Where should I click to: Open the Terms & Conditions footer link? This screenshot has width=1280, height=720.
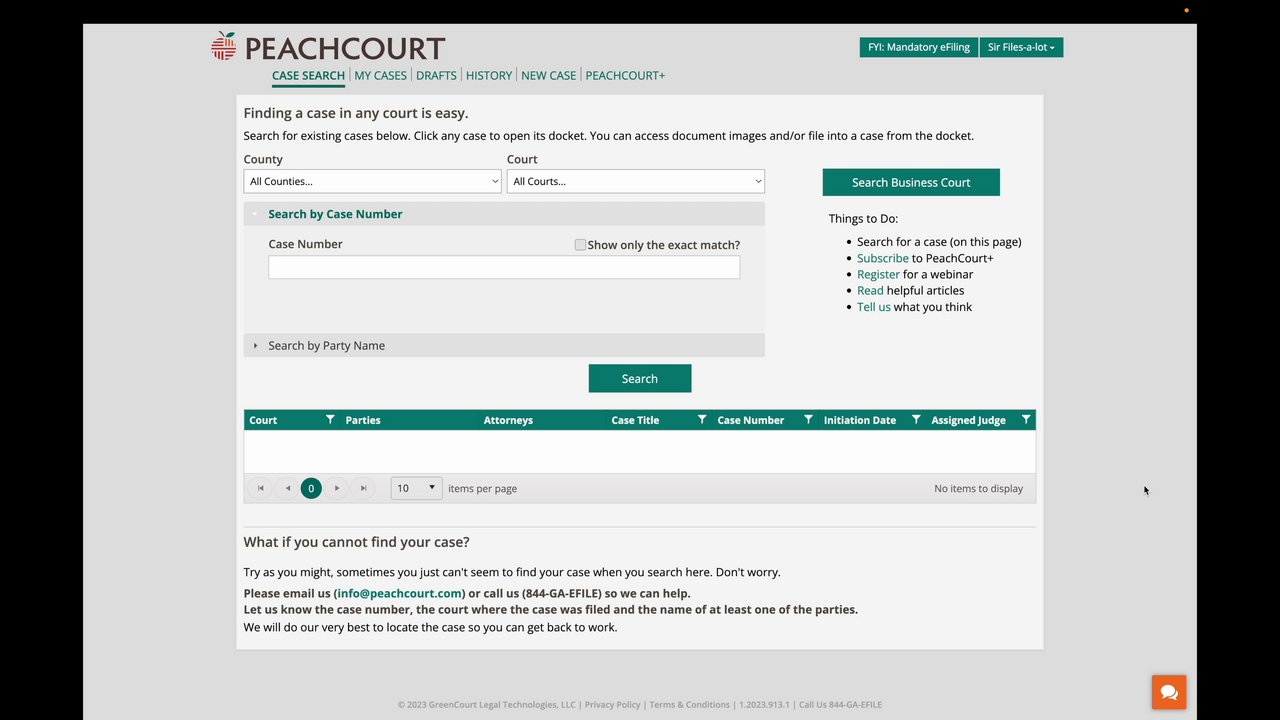coord(690,704)
